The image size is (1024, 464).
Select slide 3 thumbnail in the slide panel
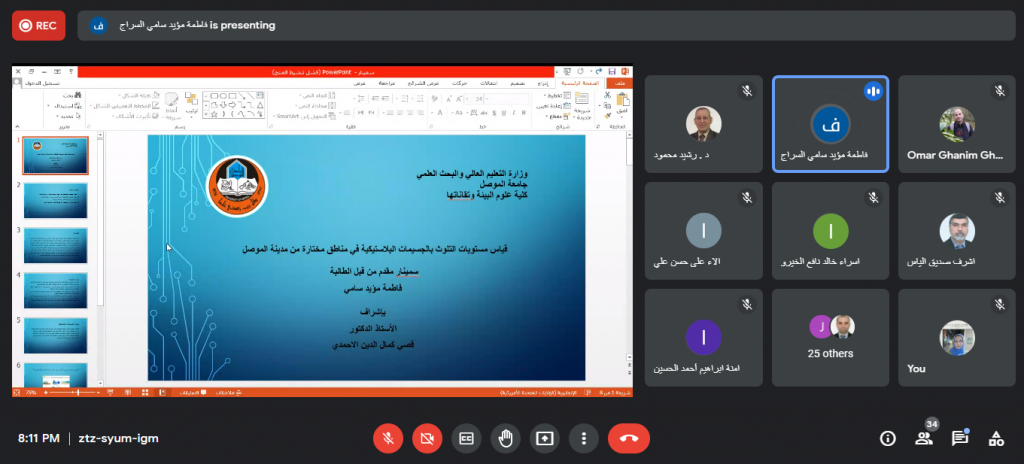(x=56, y=245)
